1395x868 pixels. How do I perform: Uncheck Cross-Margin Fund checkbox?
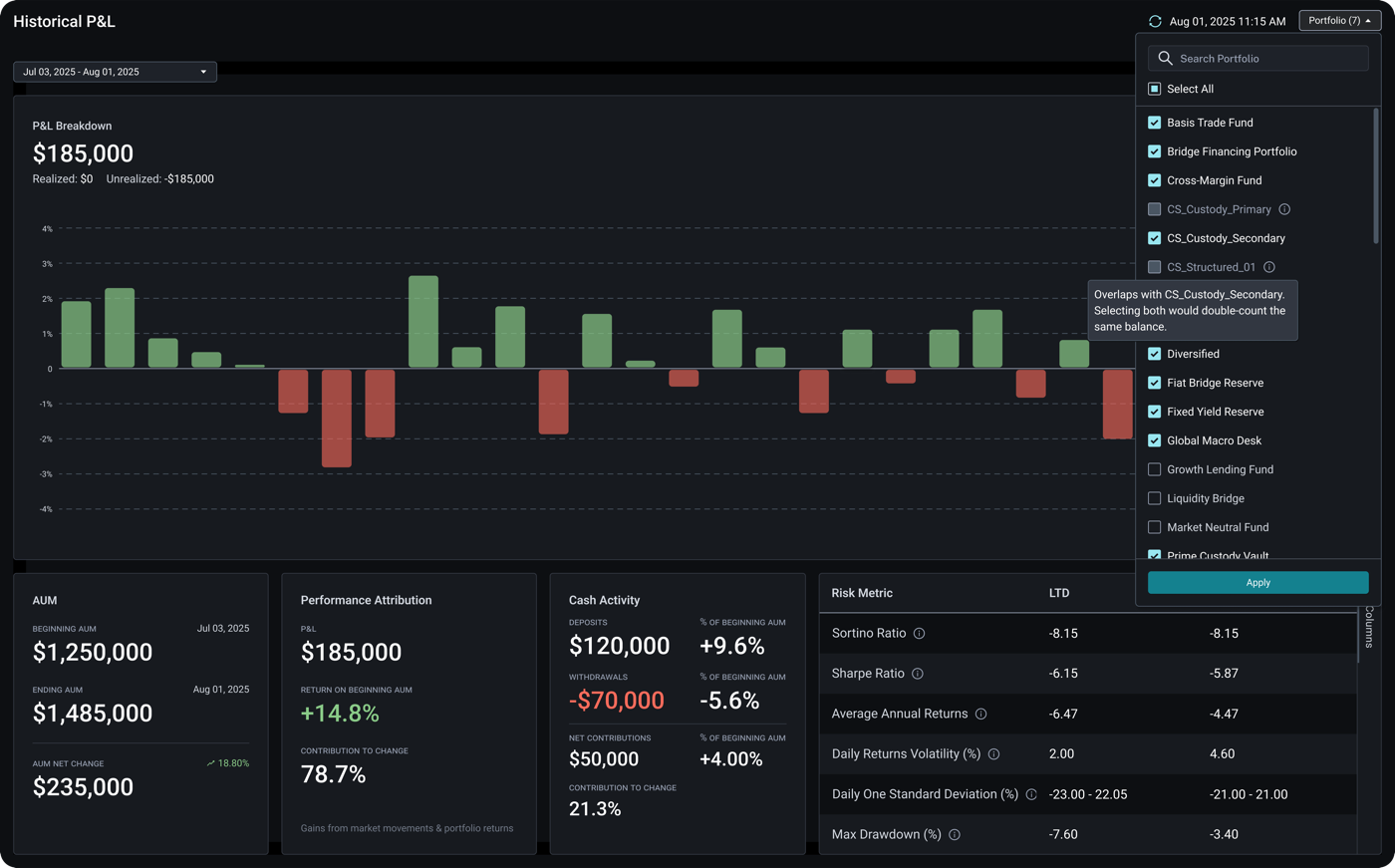pyautogui.click(x=1154, y=180)
